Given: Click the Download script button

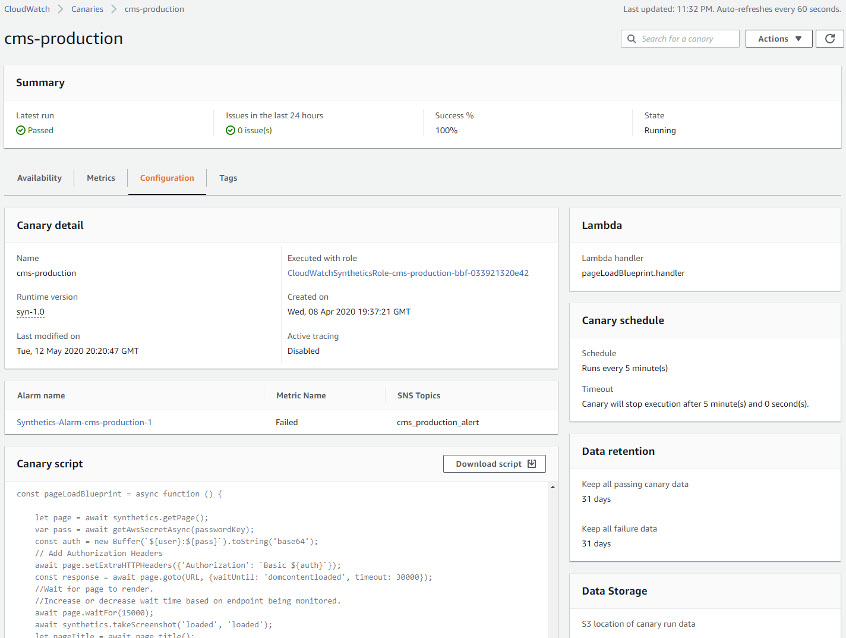Looking at the screenshot, I should click(x=495, y=464).
